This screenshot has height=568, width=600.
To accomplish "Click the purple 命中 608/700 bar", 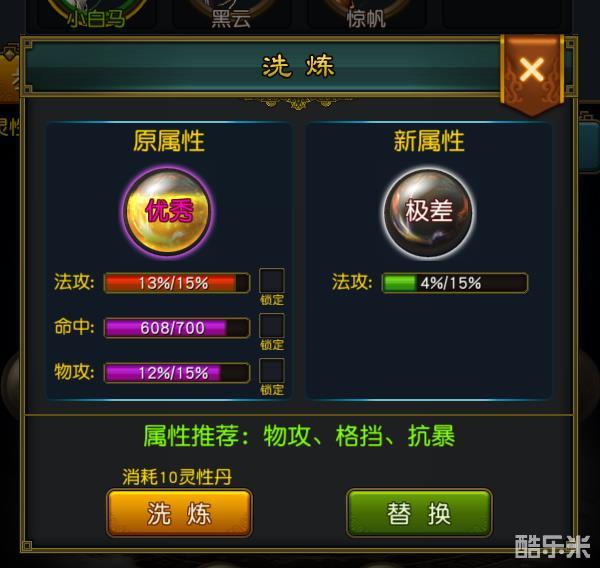I will pos(177,328).
